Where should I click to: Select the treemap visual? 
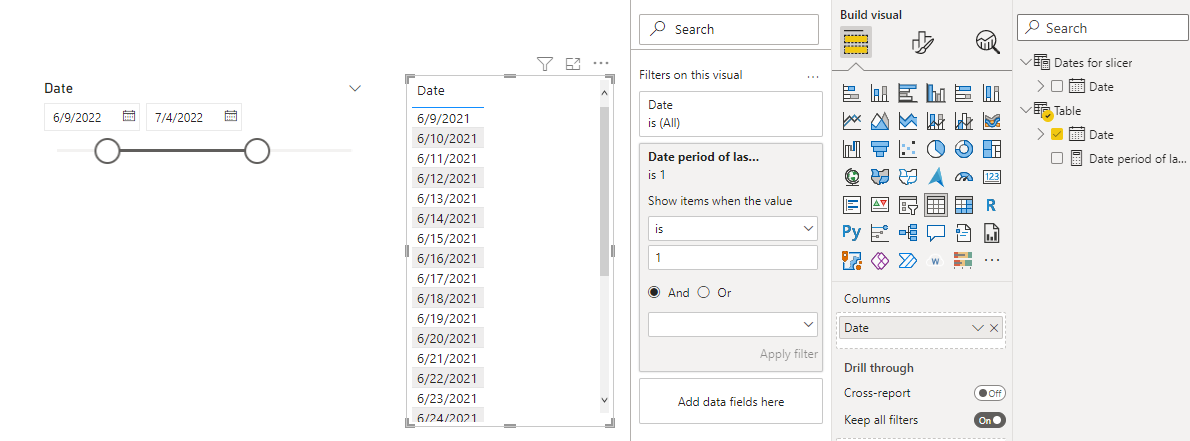tap(992, 149)
